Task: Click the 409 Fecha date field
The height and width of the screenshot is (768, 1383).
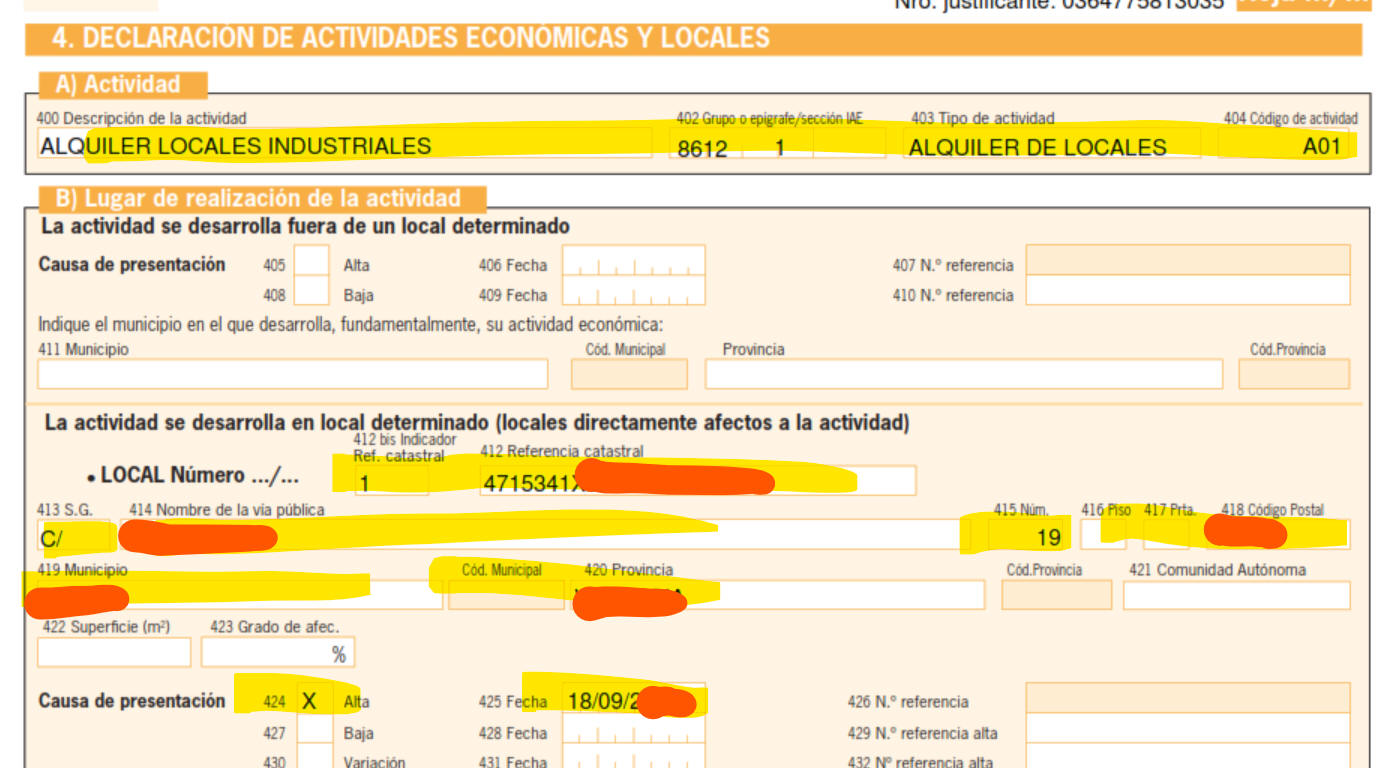Action: tap(633, 292)
